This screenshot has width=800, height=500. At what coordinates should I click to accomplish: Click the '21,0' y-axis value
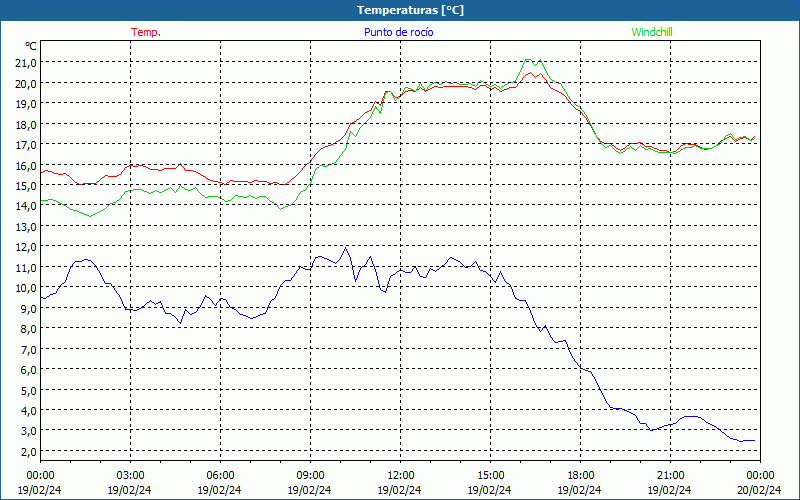point(26,63)
